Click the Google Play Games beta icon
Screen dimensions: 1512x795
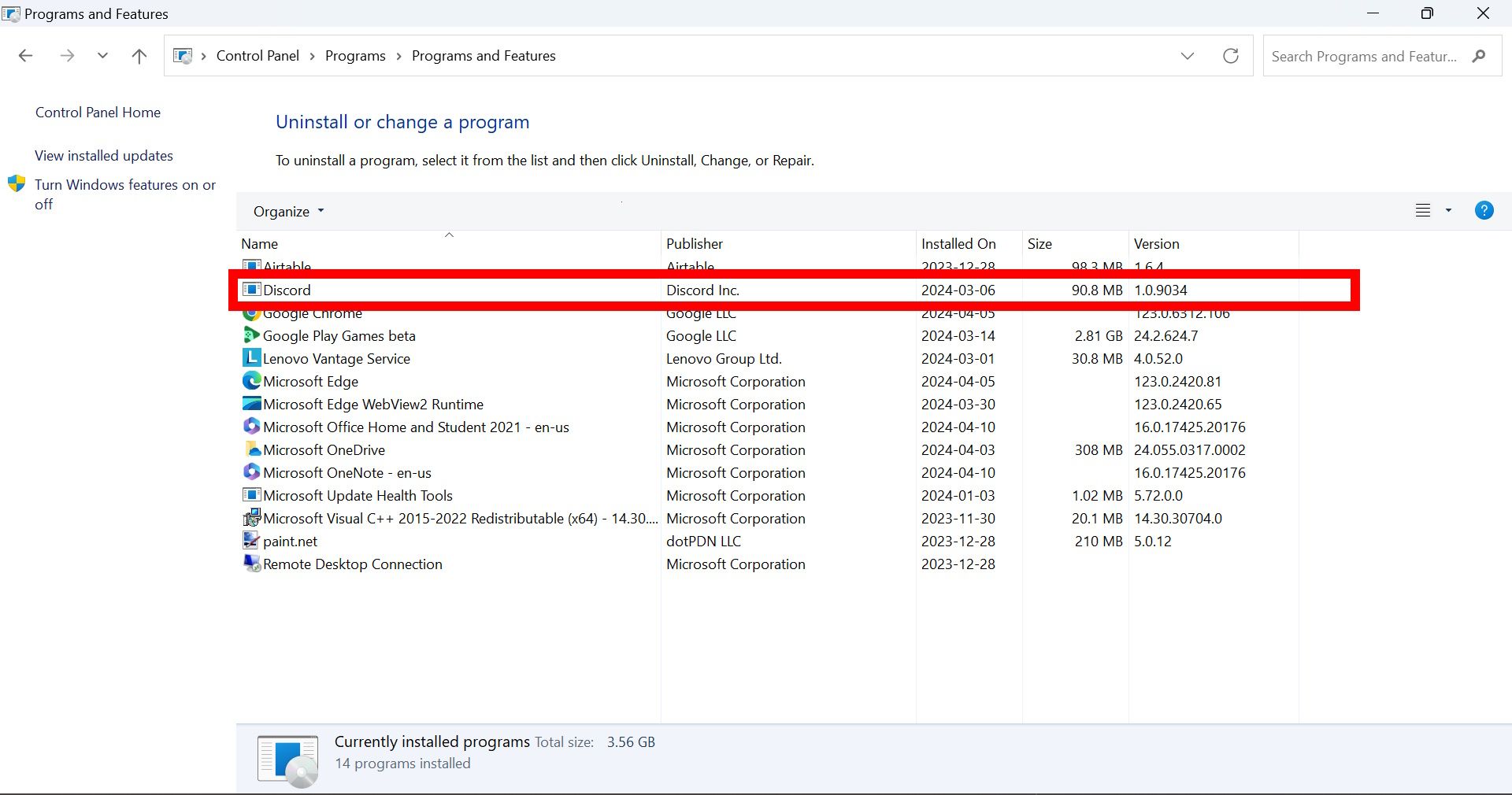[x=251, y=336]
